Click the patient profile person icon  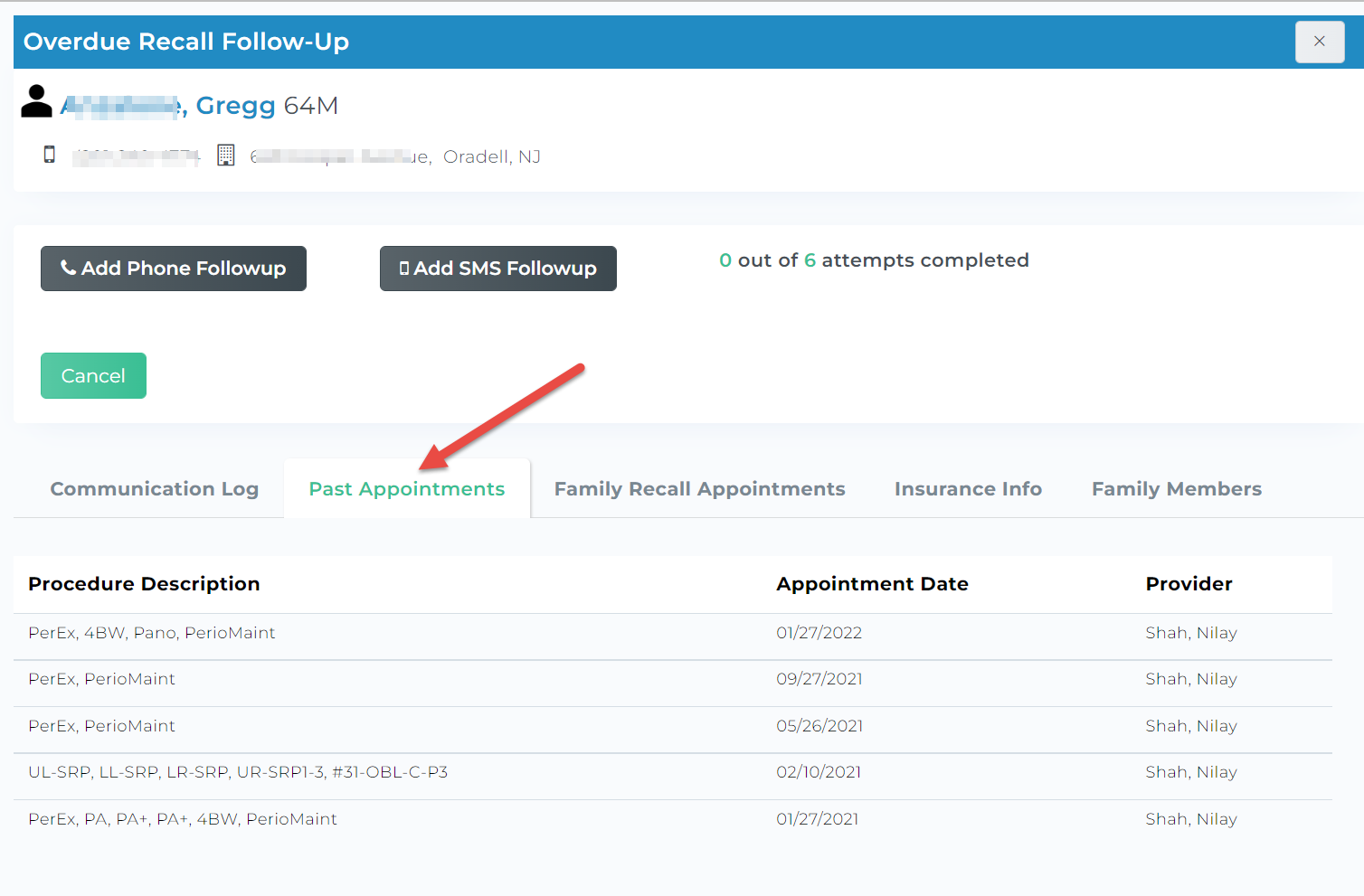36,101
